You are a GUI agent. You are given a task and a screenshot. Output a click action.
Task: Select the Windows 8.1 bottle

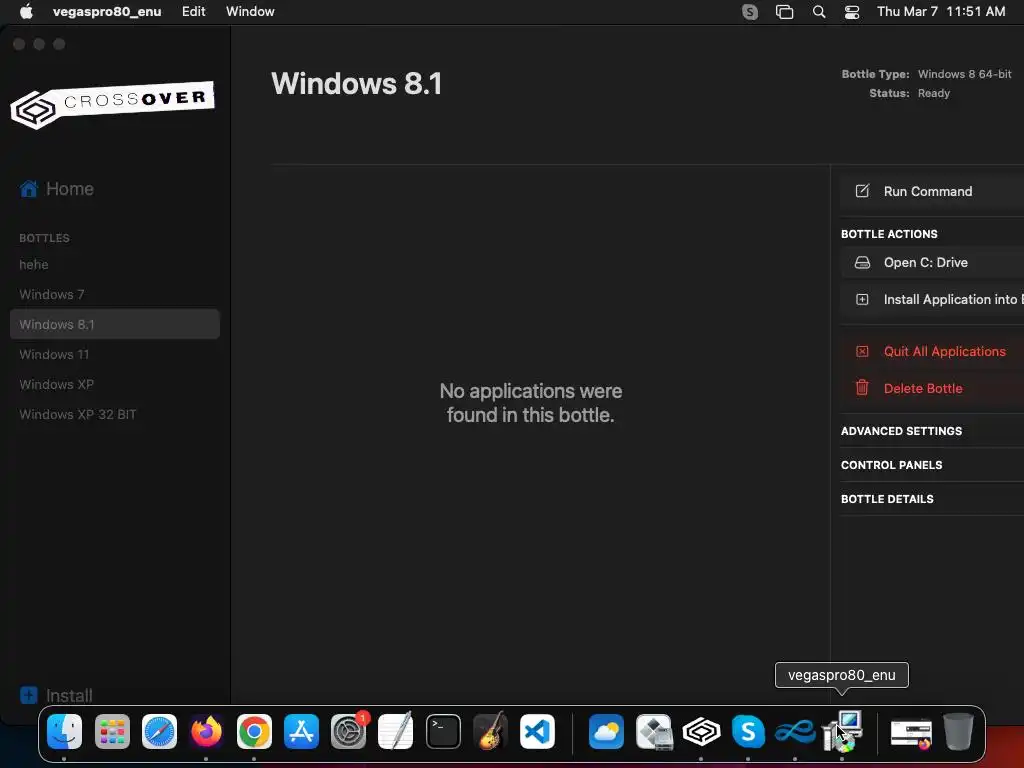(x=115, y=324)
